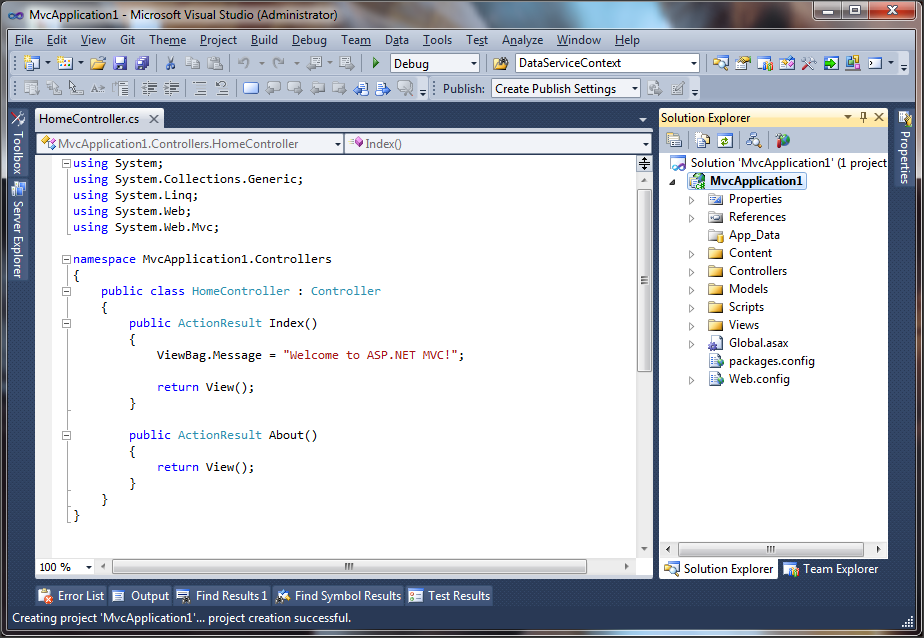Click the Solution Explorer horizontal scrollbar thumb
The height and width of the screenshot is (638, 924).
tap(771, 549)
